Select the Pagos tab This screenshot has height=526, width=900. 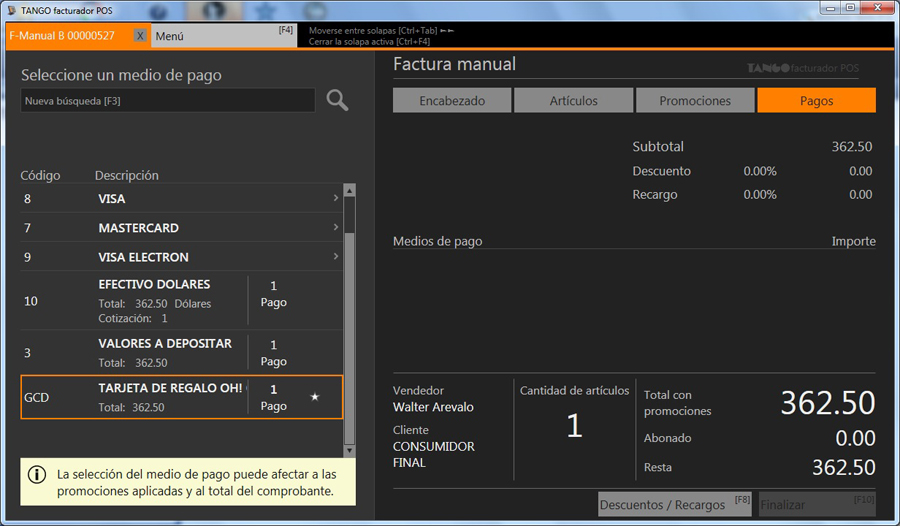coord(816,100)
